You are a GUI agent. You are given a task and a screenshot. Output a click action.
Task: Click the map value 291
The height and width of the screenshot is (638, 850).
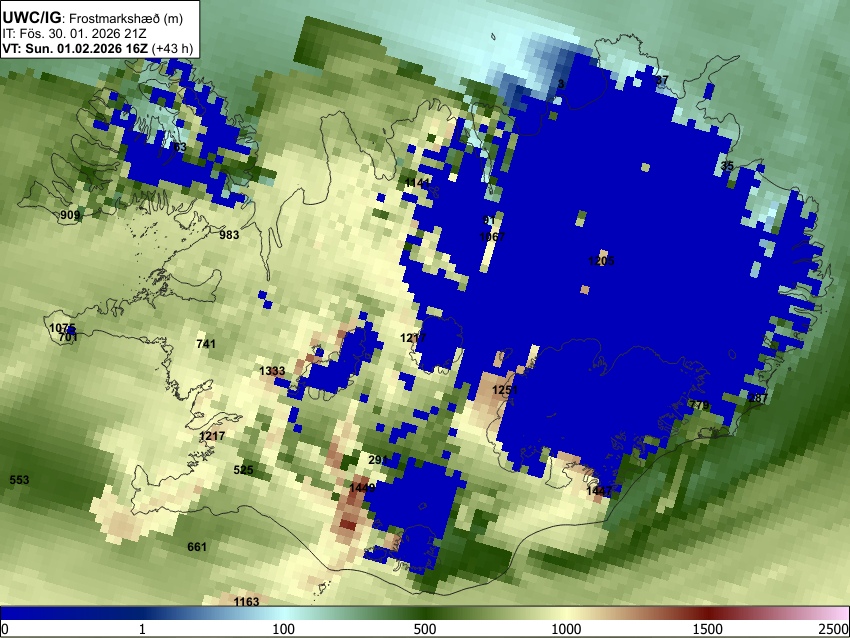[x=378, y=460]
